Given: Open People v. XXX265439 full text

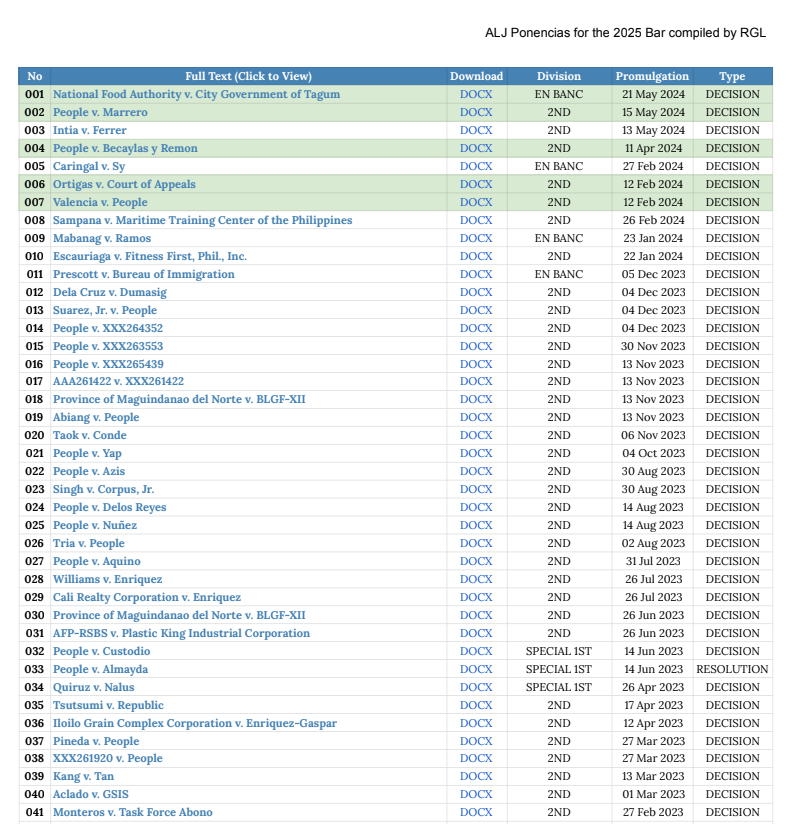Looking at the screenshot, I should pos(108,364).
